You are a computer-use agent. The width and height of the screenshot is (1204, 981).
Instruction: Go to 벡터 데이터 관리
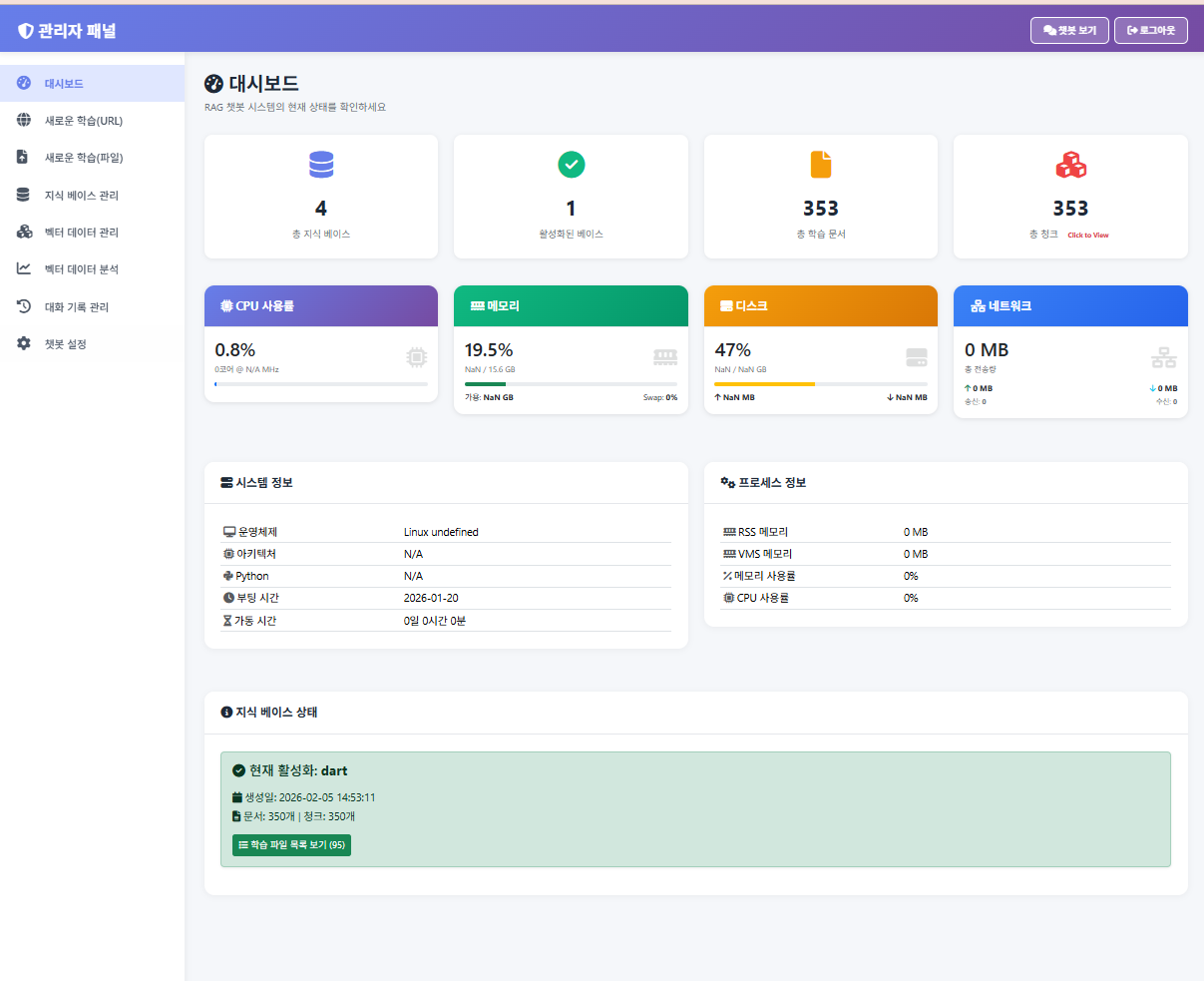(92, 232)
